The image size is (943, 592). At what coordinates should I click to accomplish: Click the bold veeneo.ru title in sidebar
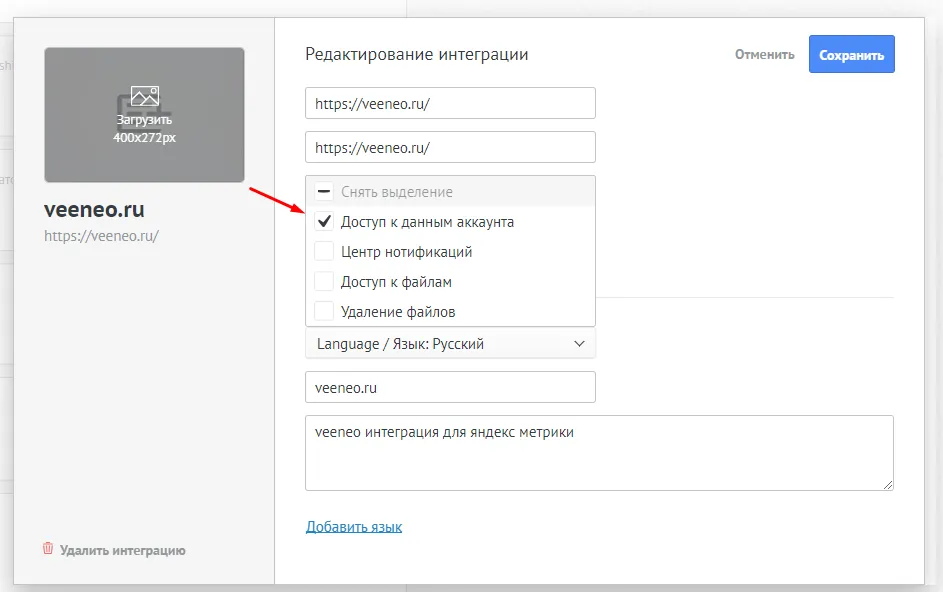pos(94,209)
